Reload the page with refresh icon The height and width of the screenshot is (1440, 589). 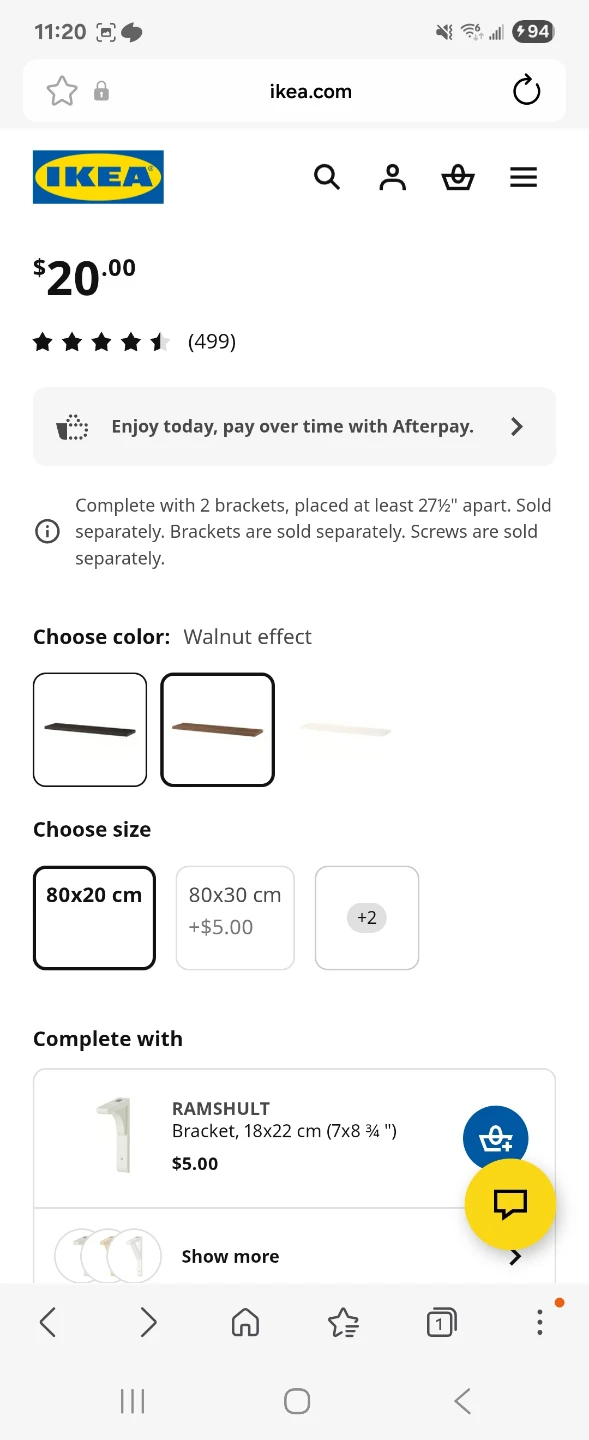(526, 92)
